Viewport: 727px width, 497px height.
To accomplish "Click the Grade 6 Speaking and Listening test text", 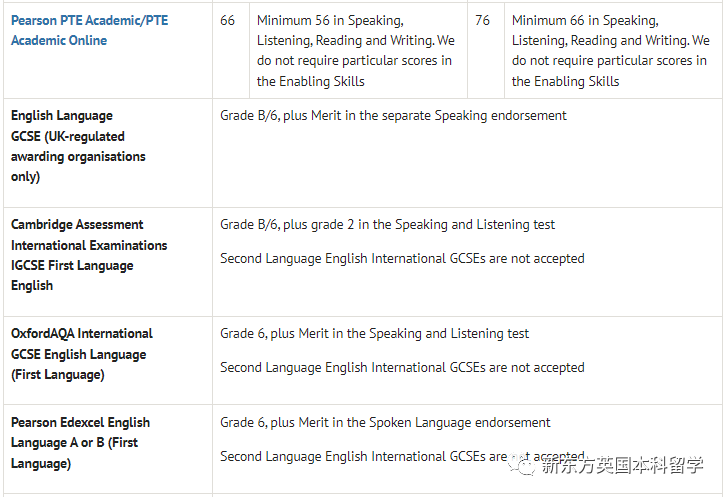I will point(374,333).
